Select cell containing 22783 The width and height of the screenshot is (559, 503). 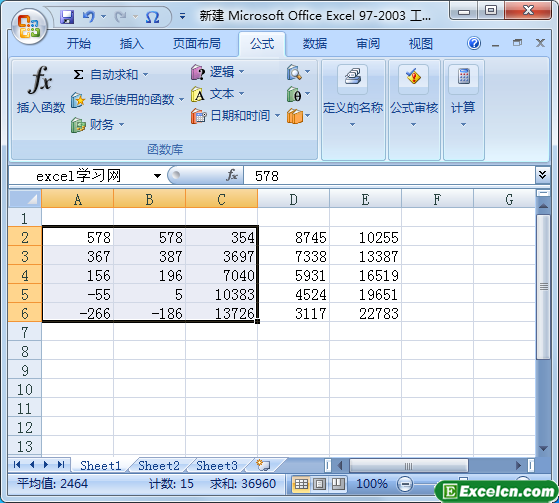(365, 314)
